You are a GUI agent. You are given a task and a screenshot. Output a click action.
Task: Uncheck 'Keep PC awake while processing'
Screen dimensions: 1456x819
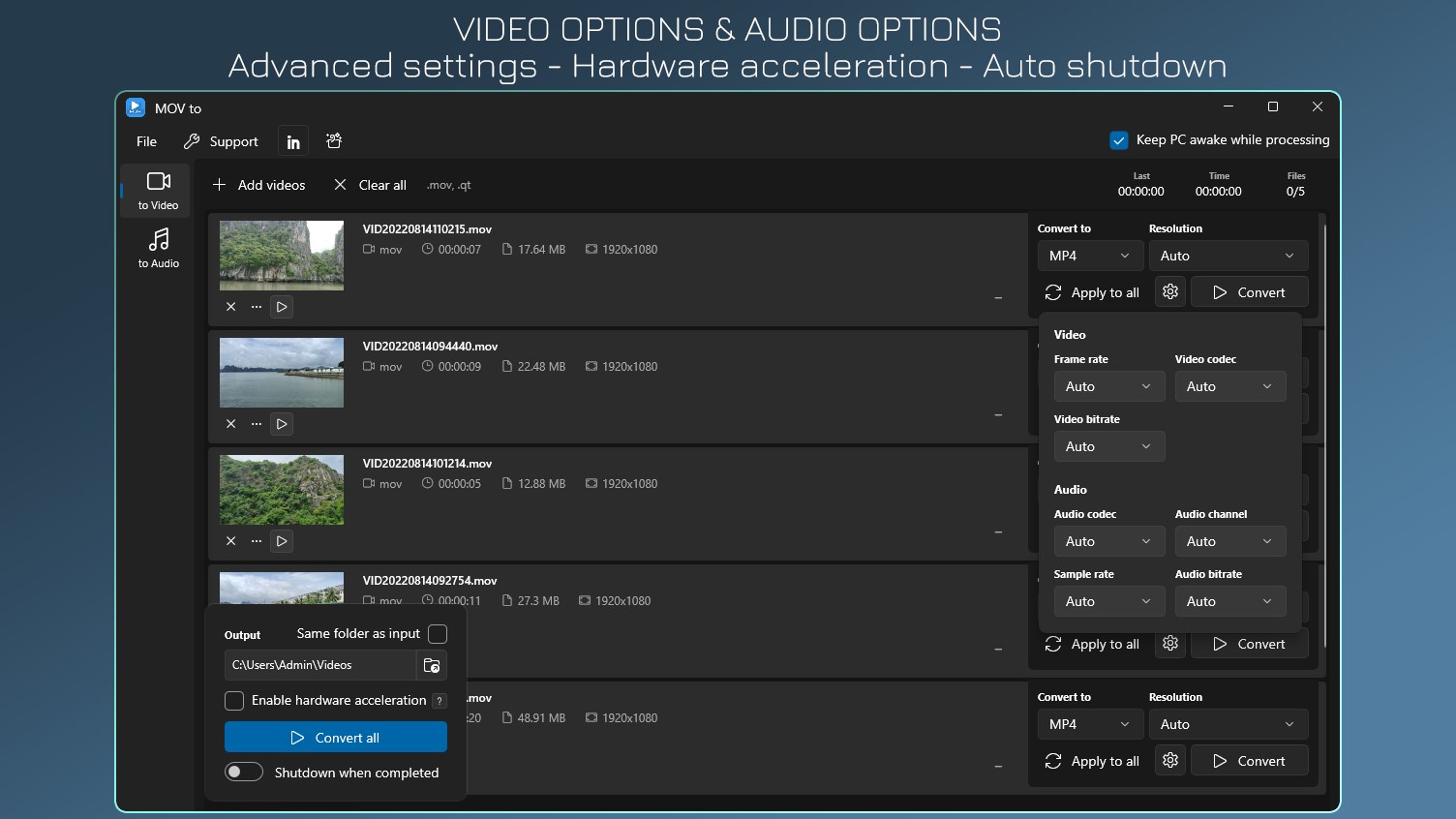pos(1119,139)
